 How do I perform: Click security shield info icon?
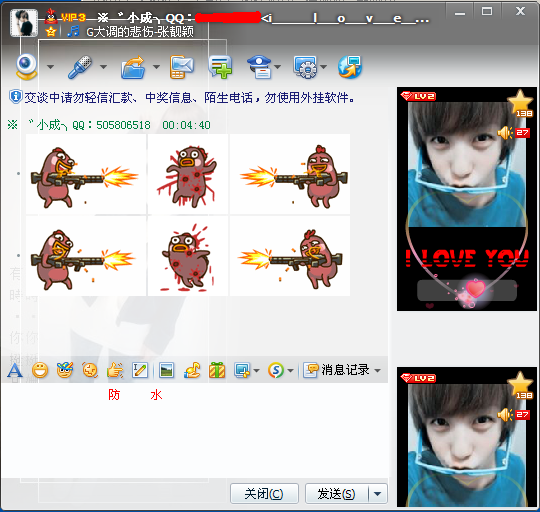(15, 97)
